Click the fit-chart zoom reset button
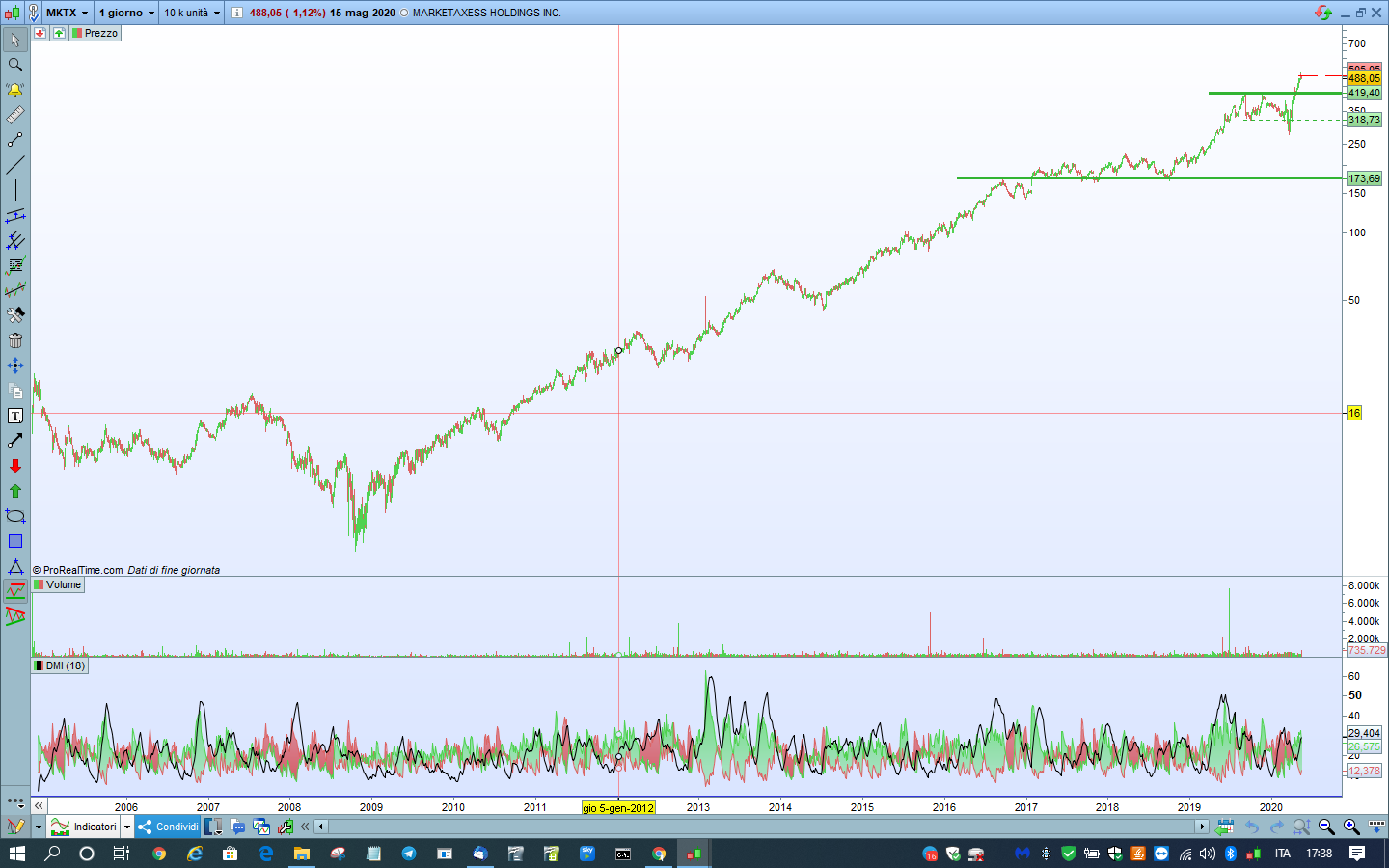This screenshot has height=868, width=1389. [1301, 827]
